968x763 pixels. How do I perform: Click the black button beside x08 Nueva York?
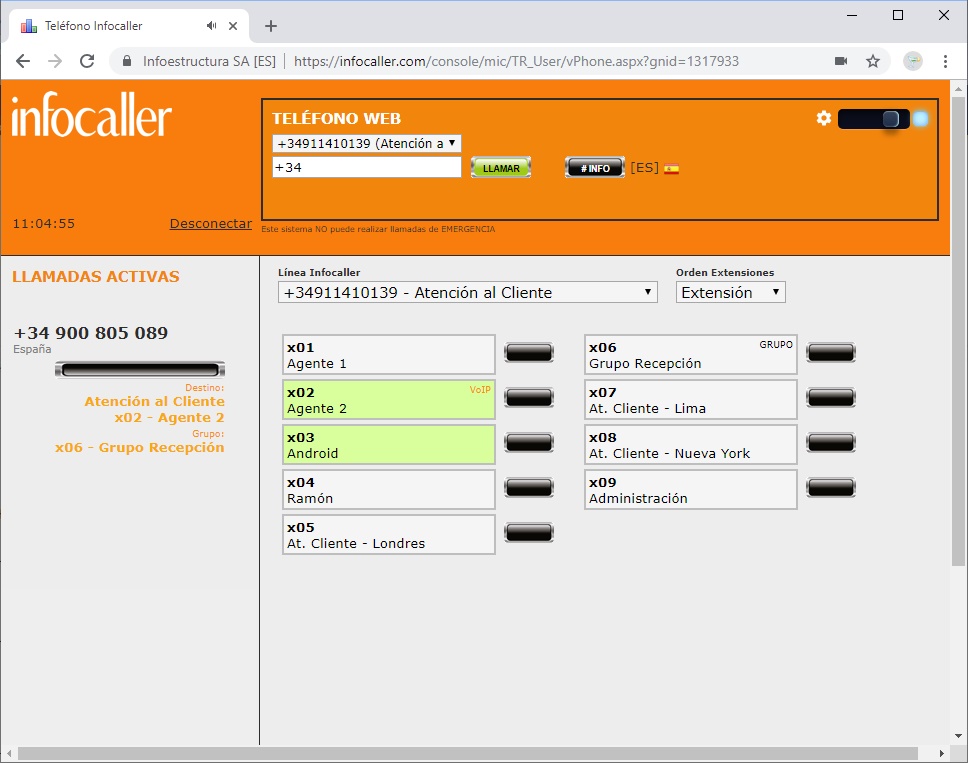pos(831,443)
